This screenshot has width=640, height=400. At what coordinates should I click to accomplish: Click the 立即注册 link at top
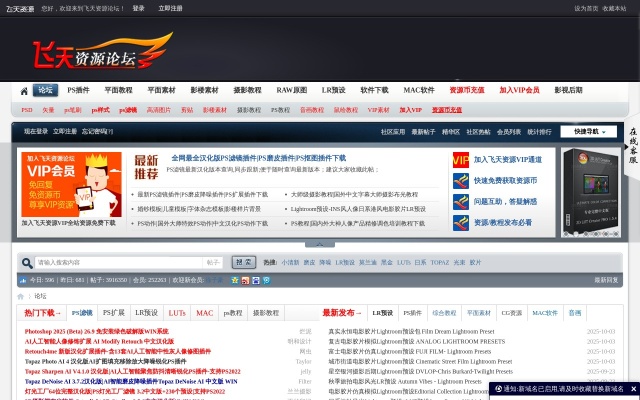pyautogui.click(x=170, y=8)
